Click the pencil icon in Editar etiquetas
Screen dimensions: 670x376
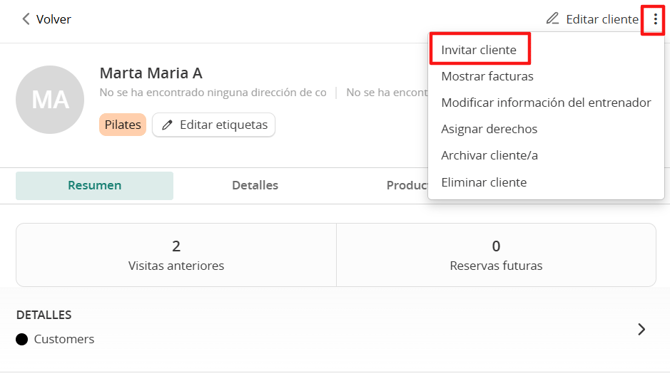tap(167, 125)
